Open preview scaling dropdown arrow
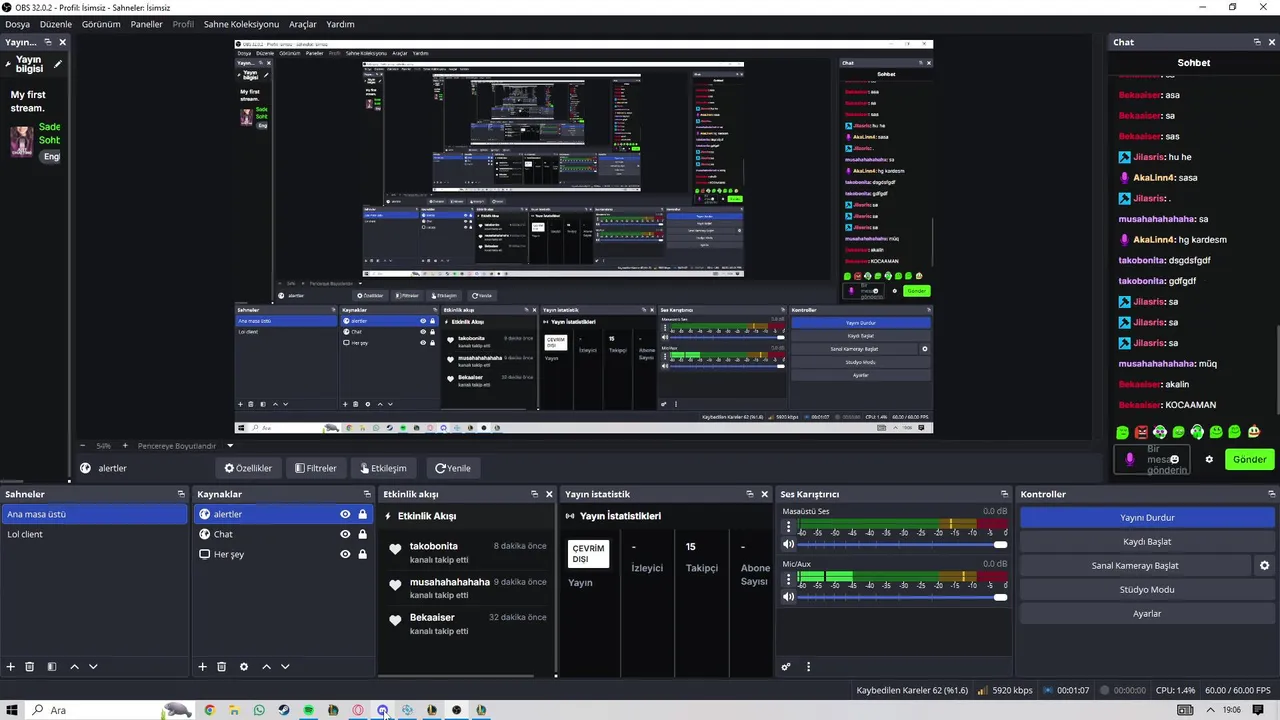 click(230, 446)
